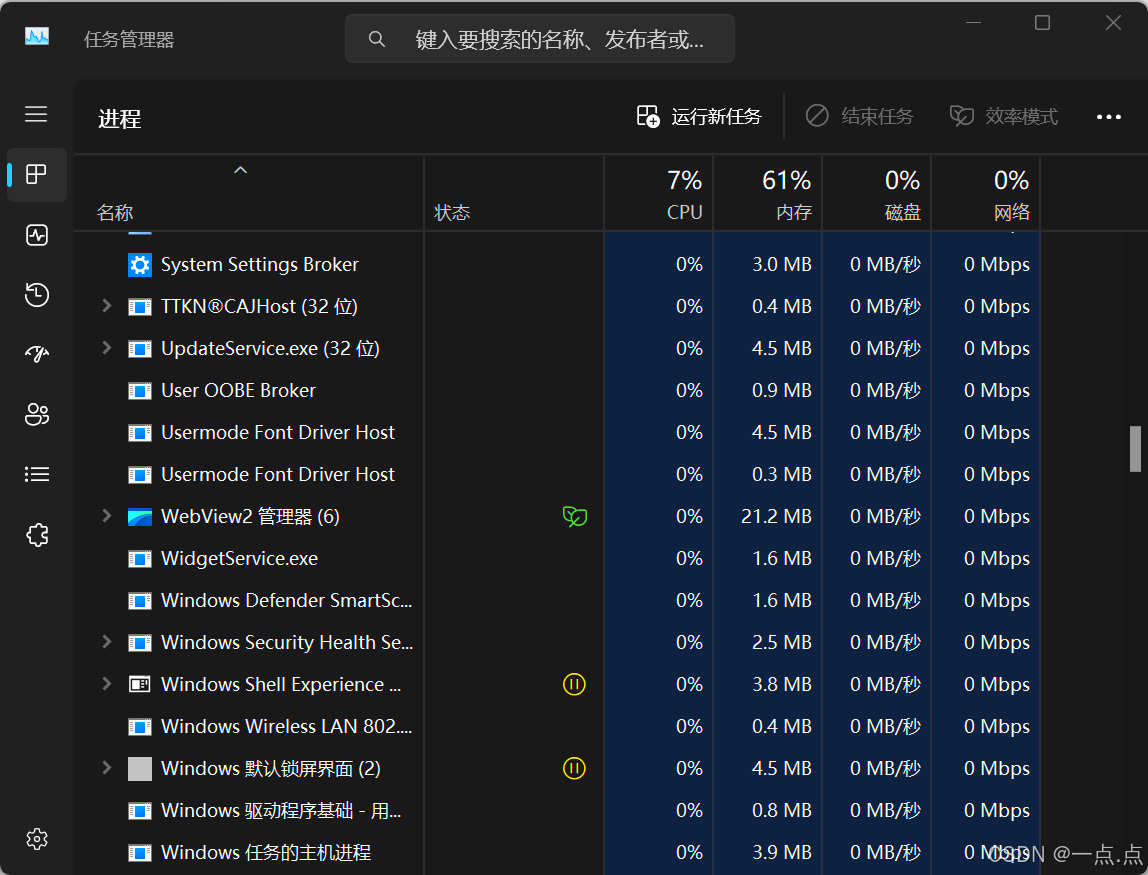Click 运行新任务 to run a new task
The width and height of the screenshot is (1148, 875).
coord(699,116)
